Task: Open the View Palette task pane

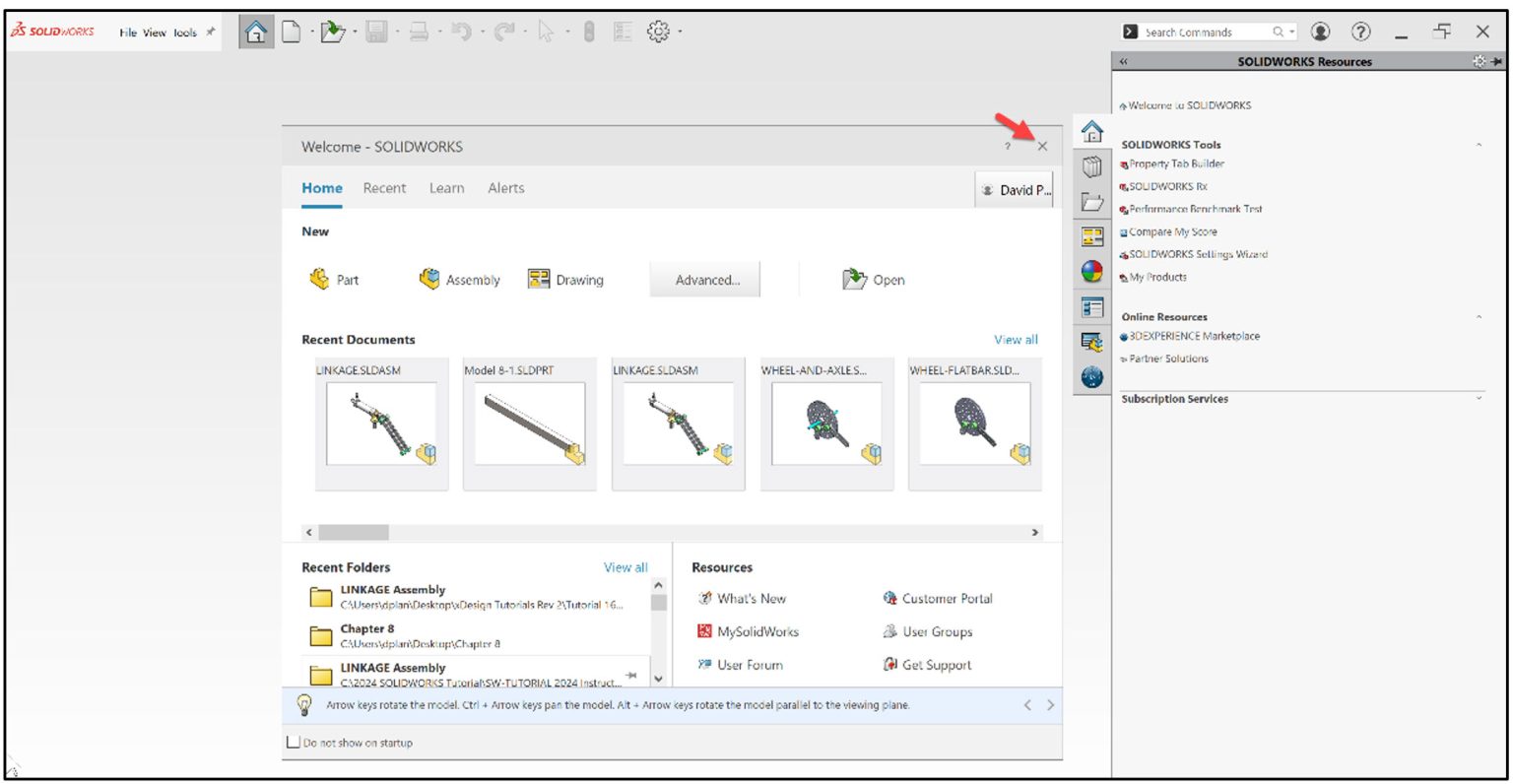Action: pos(1091,236)
